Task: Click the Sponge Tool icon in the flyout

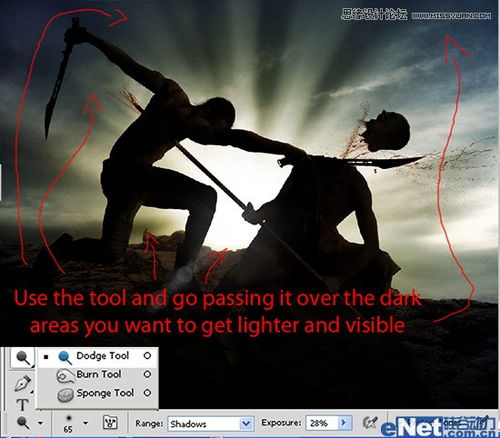Action: (65, 394)
